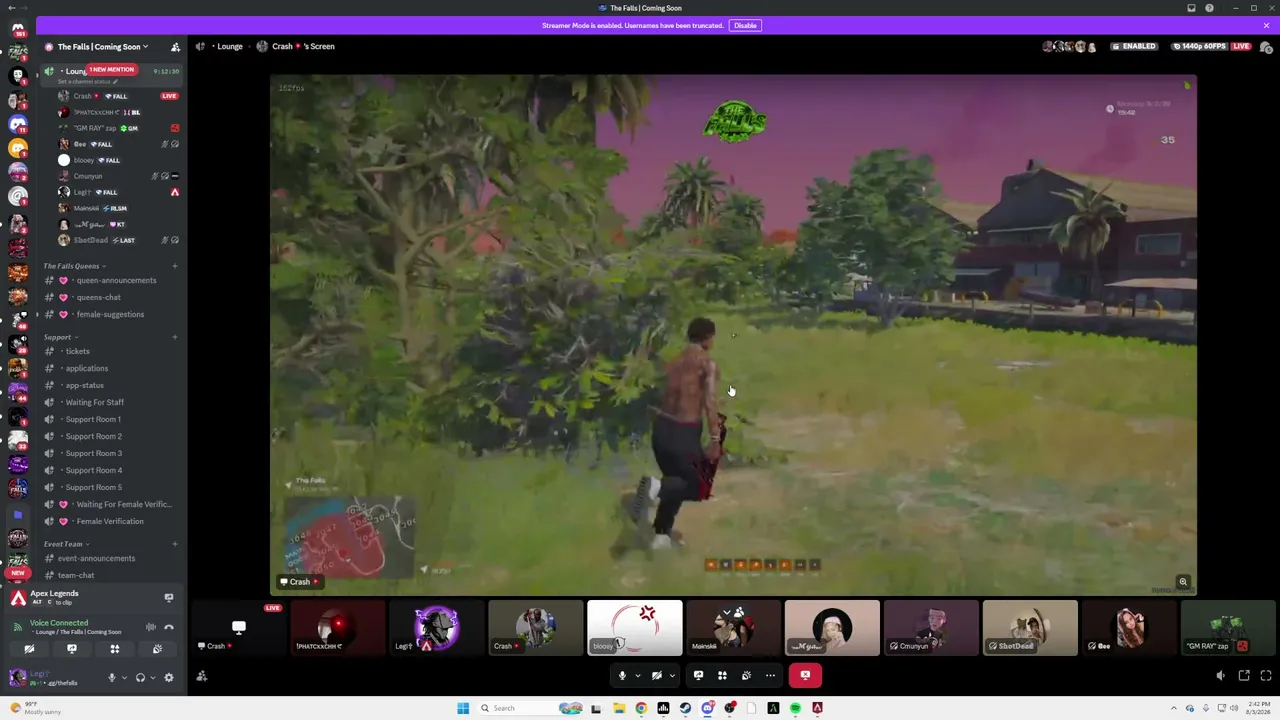Toggle the camera in the call controls bar

click(x=657, y=676)
